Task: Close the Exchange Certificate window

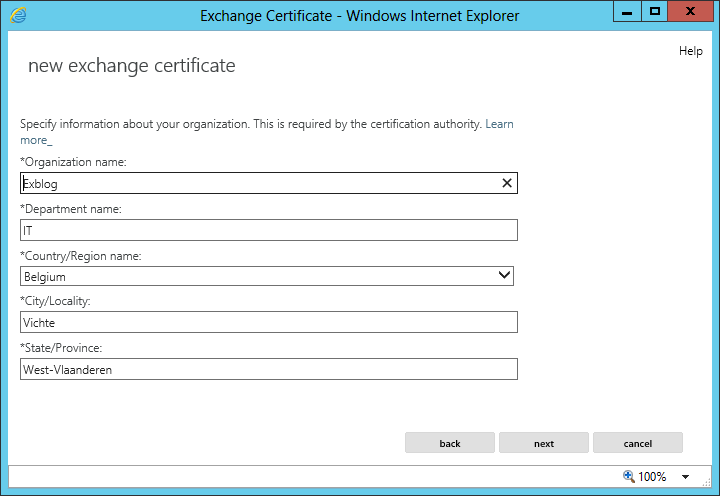Action: tap(690, 11)
